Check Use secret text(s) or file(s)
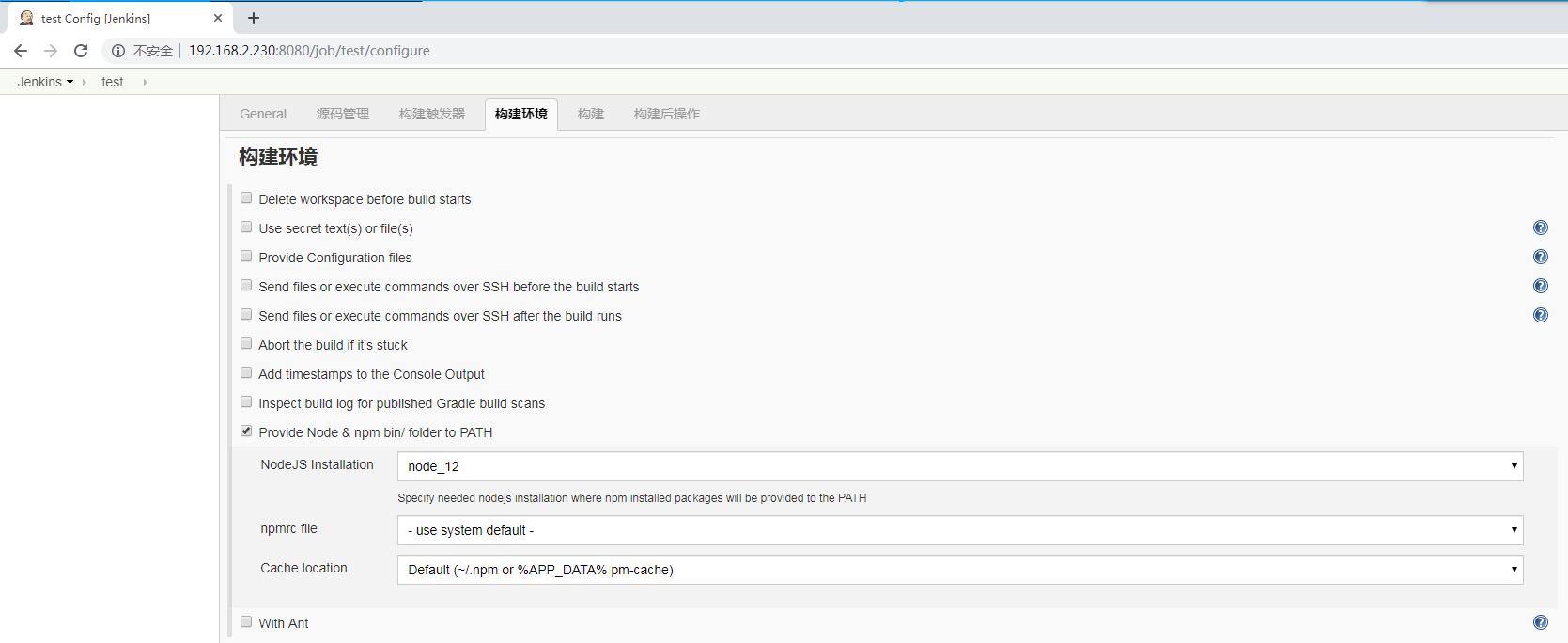Screen dimensions: 1568x643 (246, 227)
